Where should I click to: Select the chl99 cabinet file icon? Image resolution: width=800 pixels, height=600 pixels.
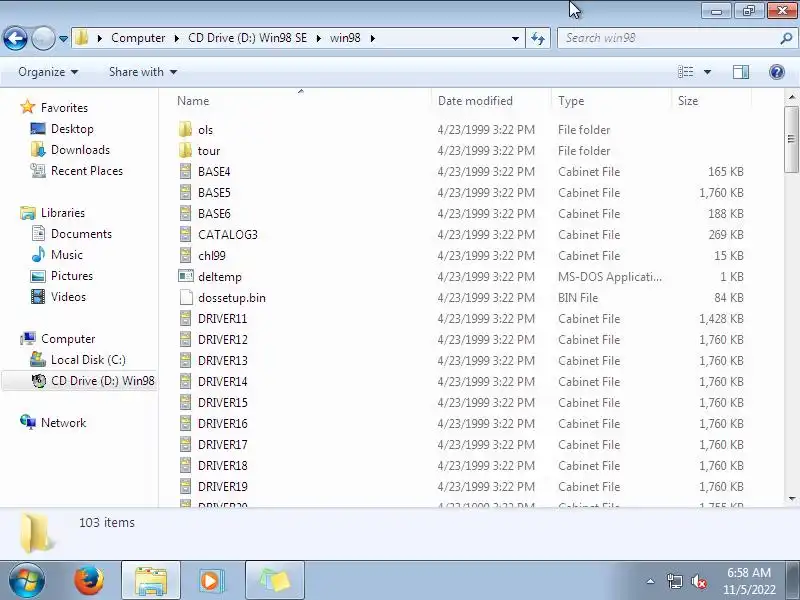186,255
